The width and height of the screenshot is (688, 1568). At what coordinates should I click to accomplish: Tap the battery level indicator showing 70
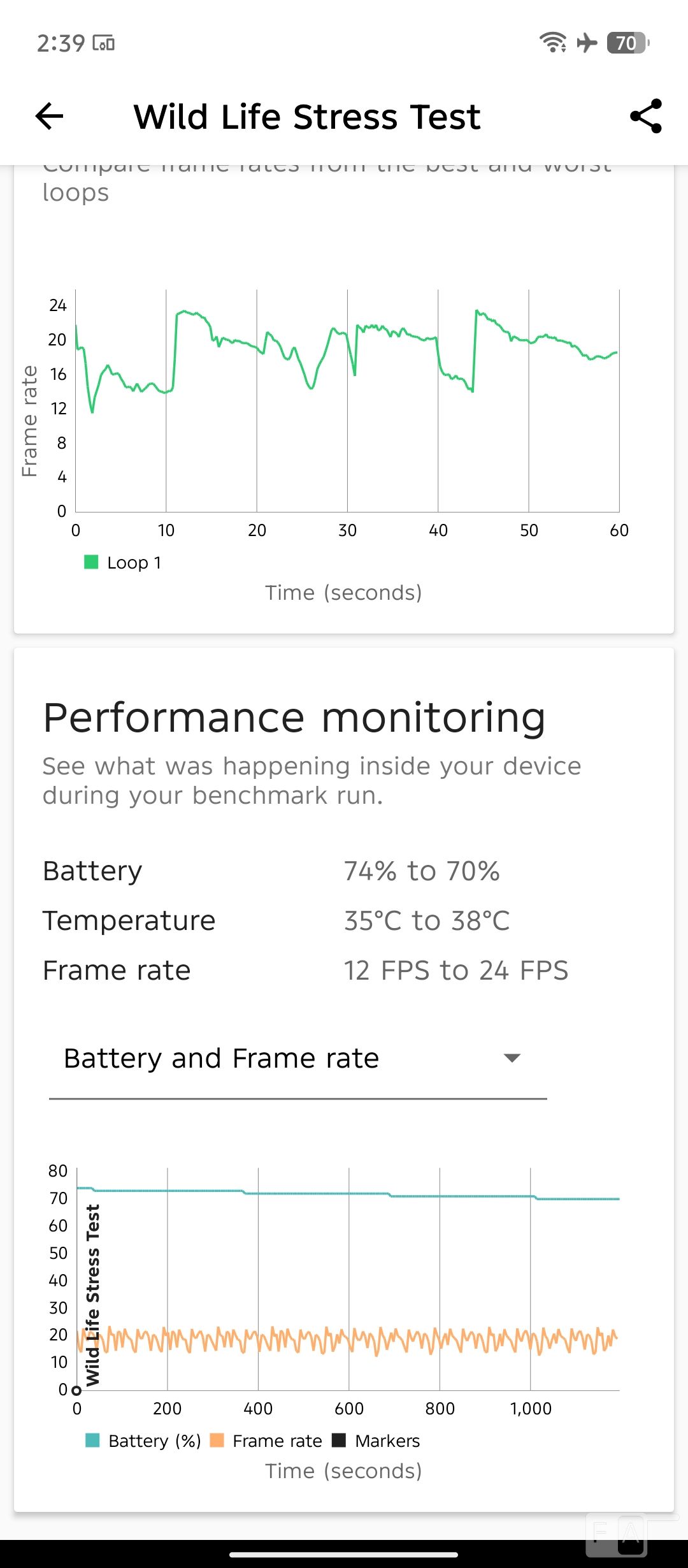pos(627,43)
